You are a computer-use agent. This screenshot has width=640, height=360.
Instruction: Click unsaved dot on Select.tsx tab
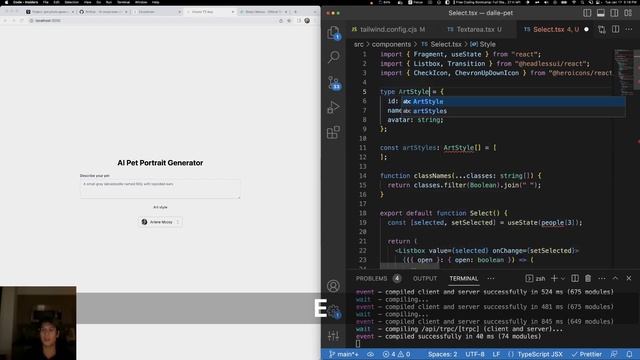click(x=587, y=29)
